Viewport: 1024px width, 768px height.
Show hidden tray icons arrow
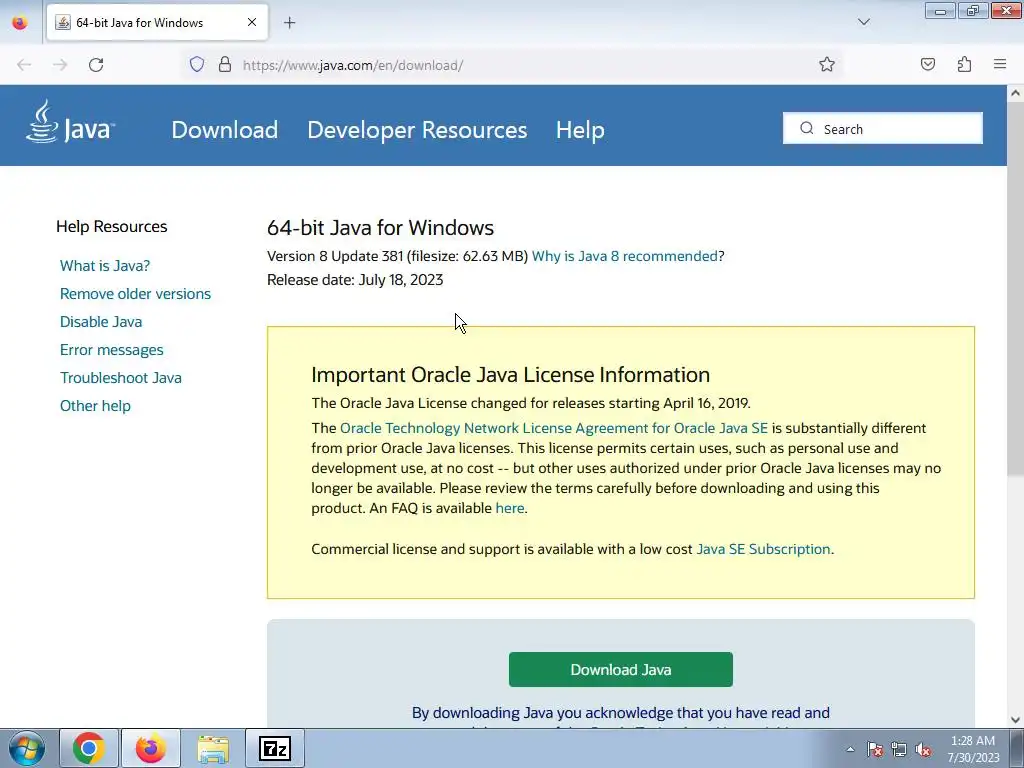(850, 749)
